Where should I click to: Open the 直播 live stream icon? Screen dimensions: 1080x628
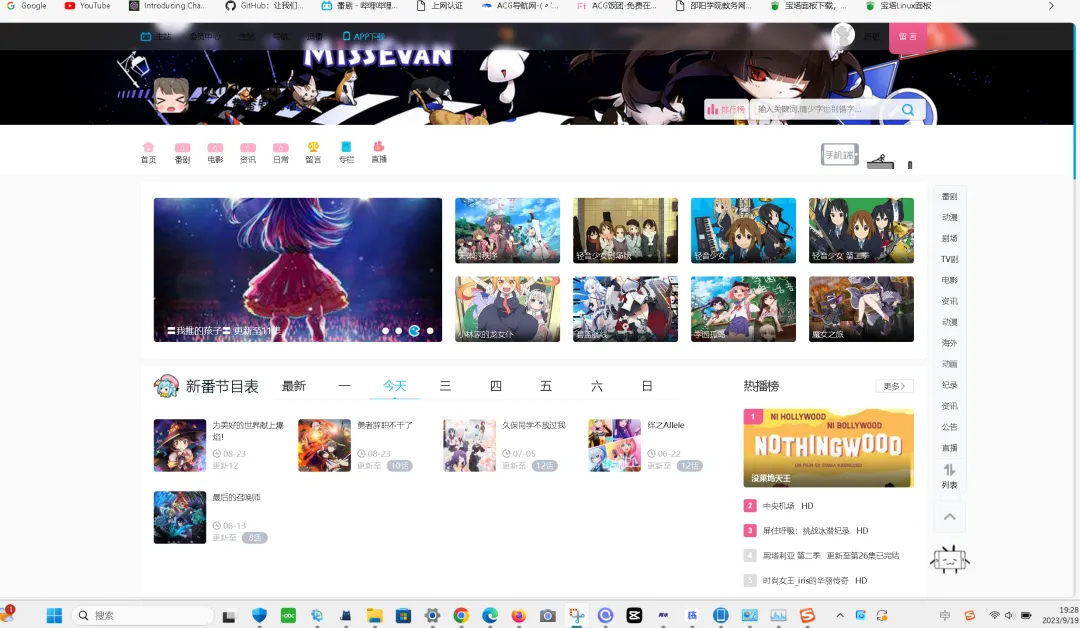[x=379, y=152]
